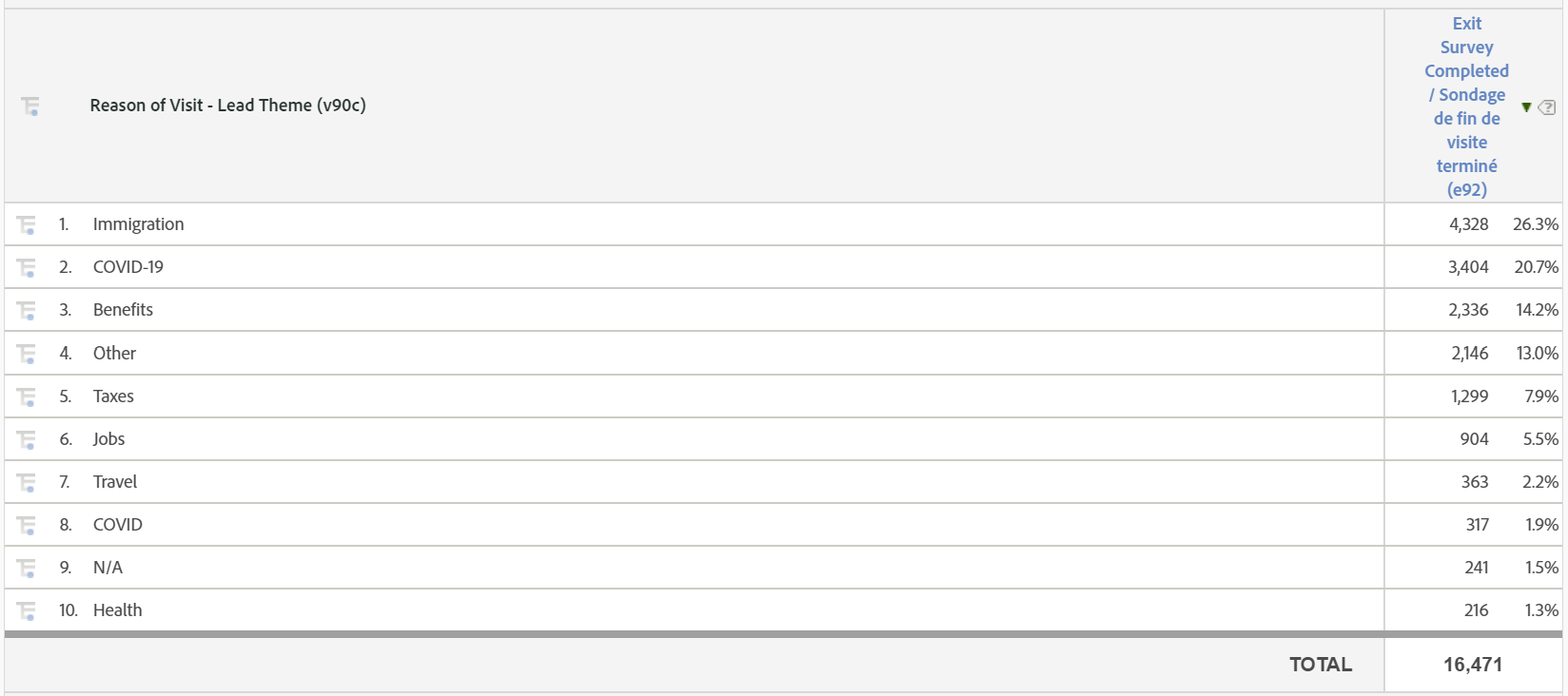
Task: Click the filter icon in the dimension header
Action: coord(29,106)
